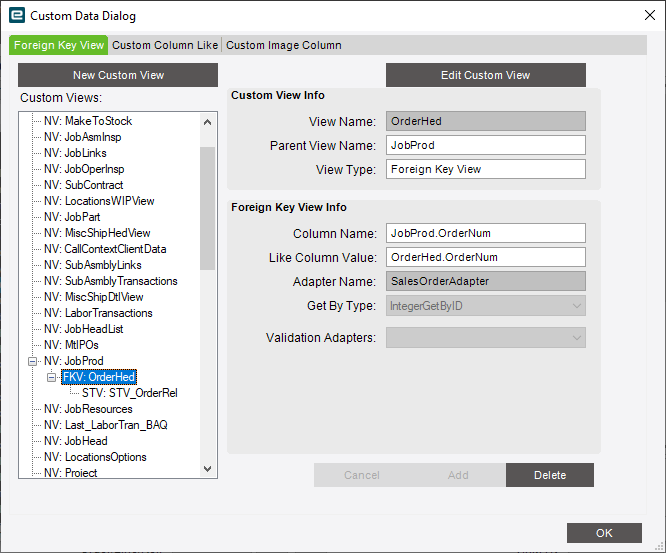Click the Custom Views scrollbar thumb

[x=207, y=208]
